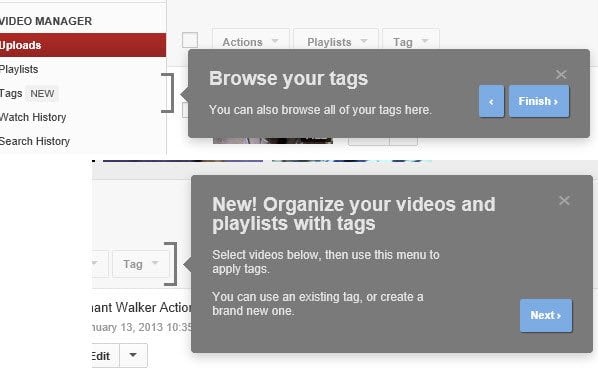The width and height of the screenshot is (598, 383).
Task: Expand the arrow next to Edit
Action: click(133, 355)
